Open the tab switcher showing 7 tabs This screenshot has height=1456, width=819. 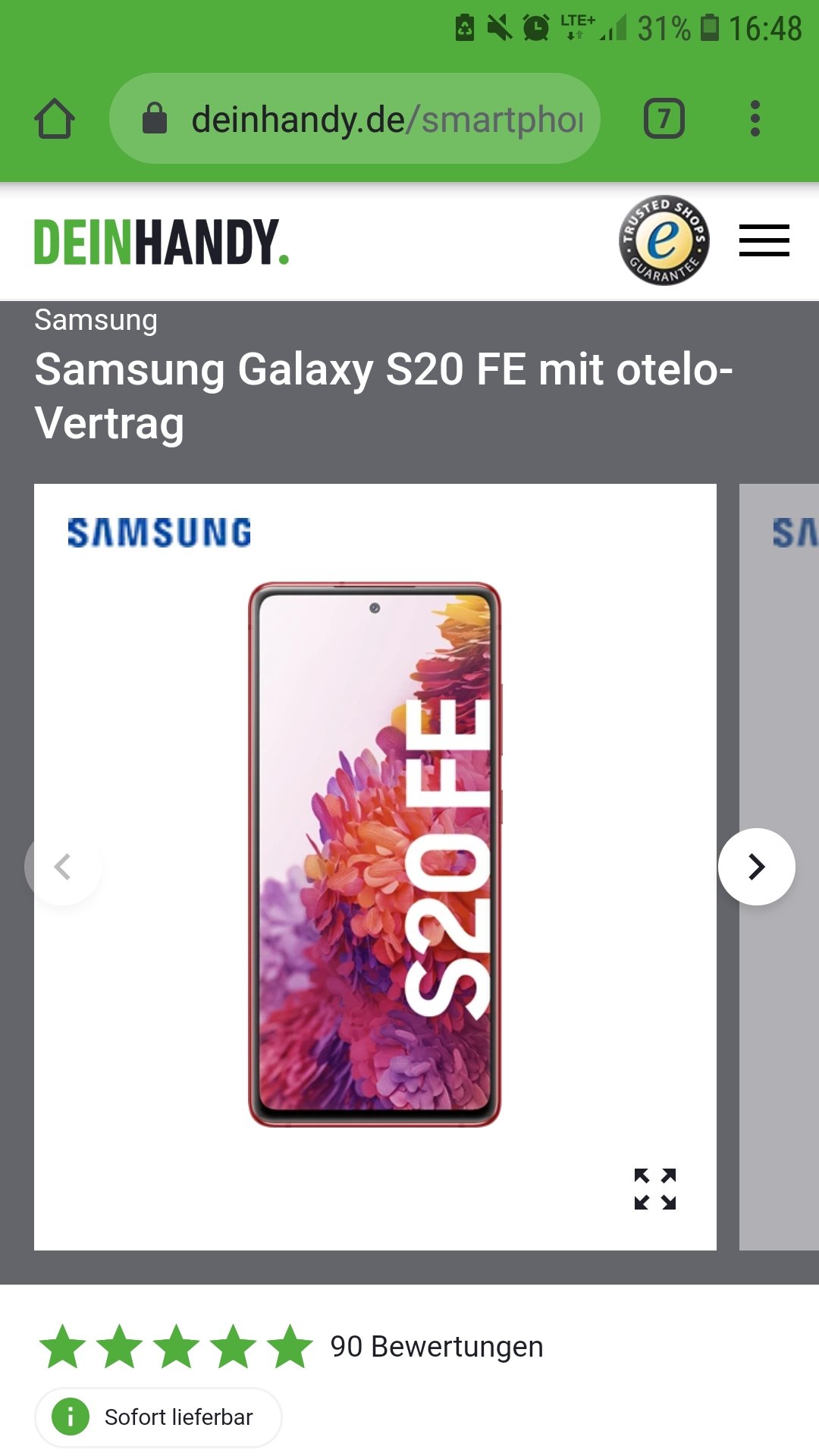click(x=664, y=119)
